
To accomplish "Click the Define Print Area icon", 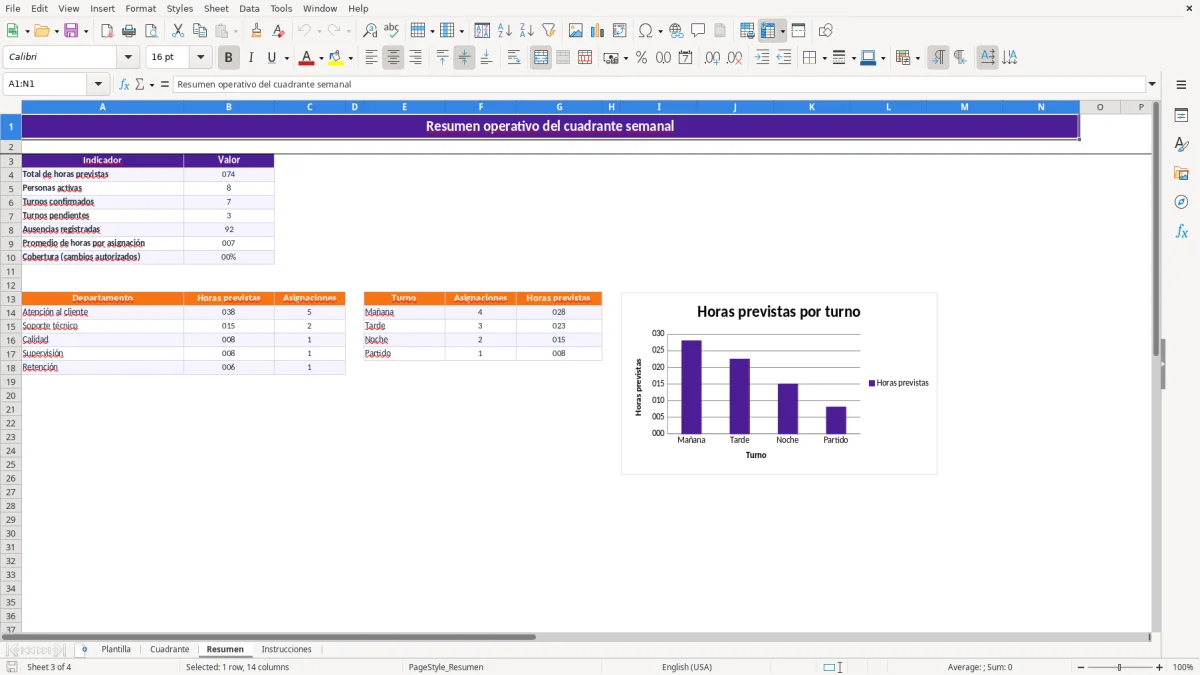I will 747,31.
